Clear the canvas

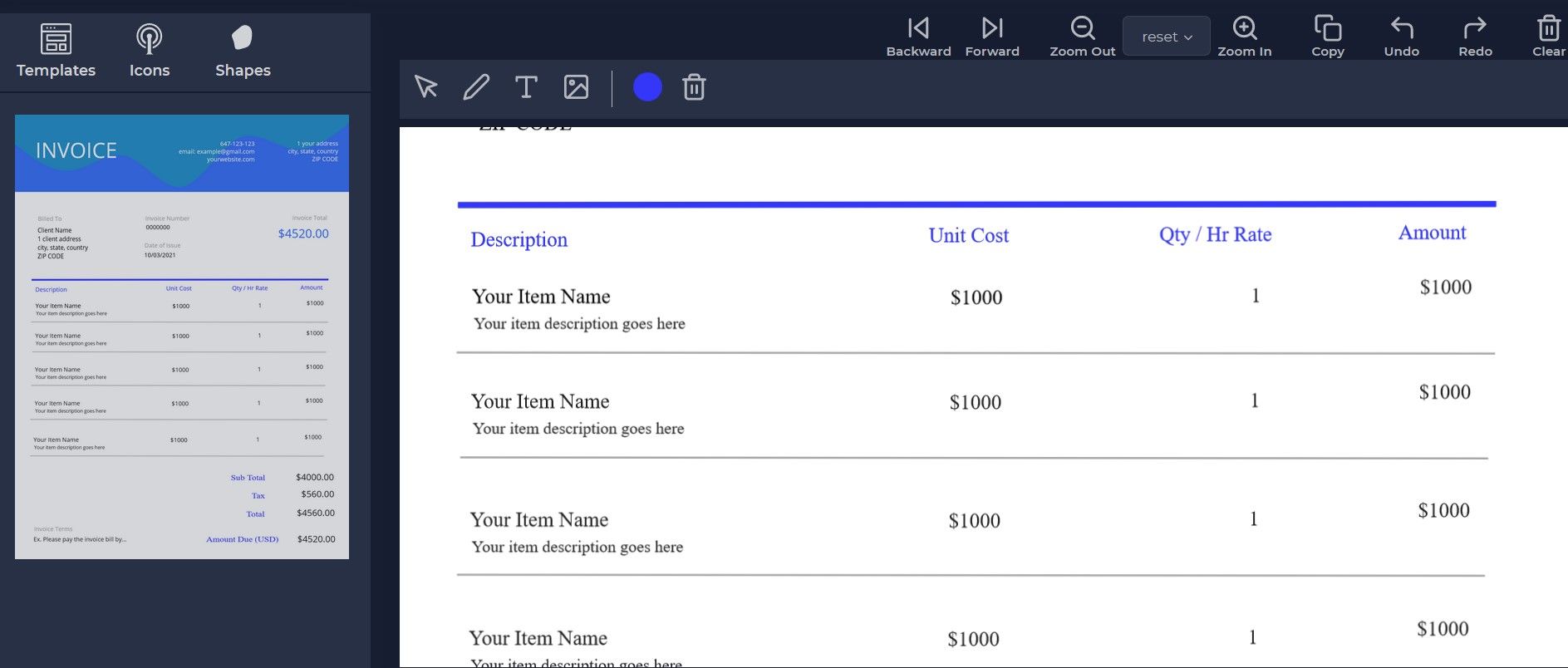click(1548, 37)
